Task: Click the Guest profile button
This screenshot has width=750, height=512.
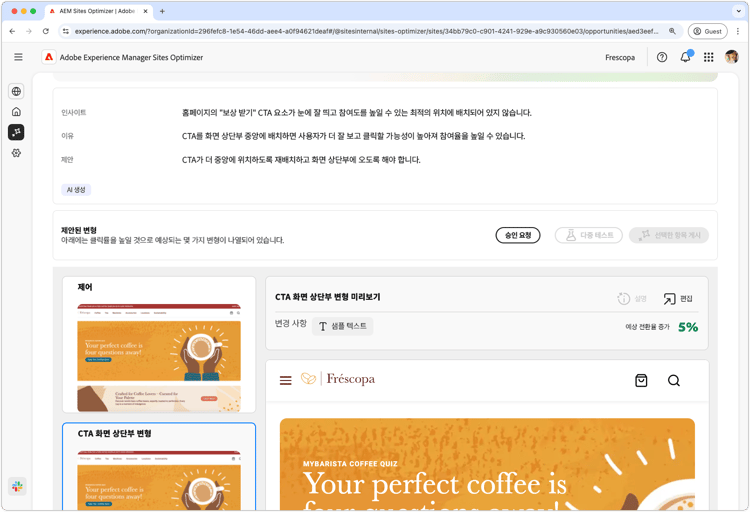Action: [x=707, y=31]
